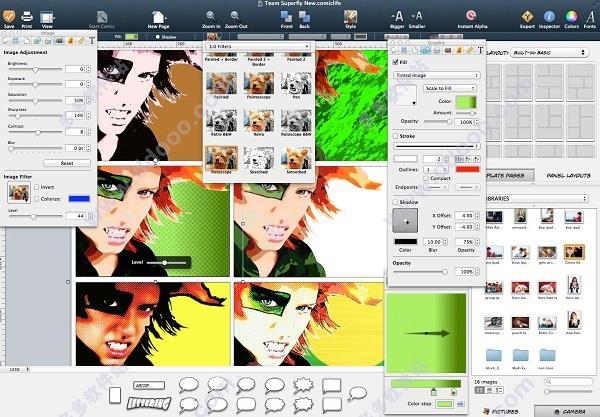The height and width of the screenshot is (417, 600).
Task: Enable the Shadow checkbox in Graphic inspector
Action: [x=395, y=202]
